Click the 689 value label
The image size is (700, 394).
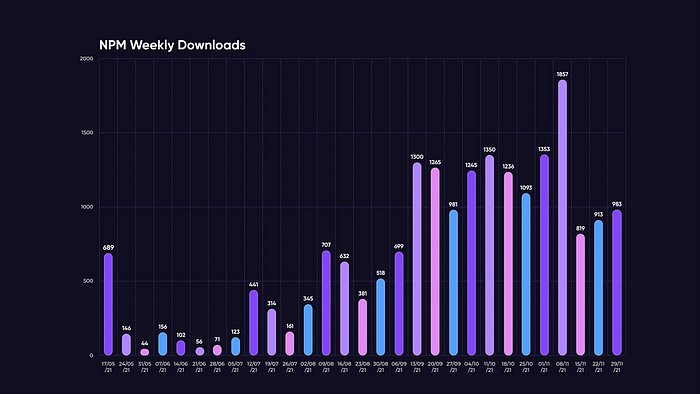(108, 248)
